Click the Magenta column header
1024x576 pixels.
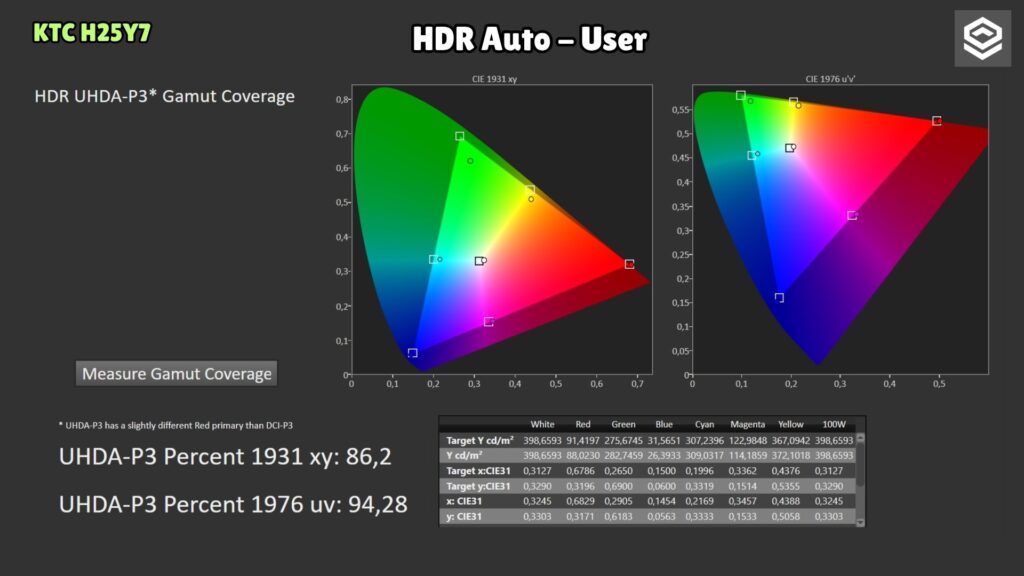pyautogui.click(x=747, y=424)
